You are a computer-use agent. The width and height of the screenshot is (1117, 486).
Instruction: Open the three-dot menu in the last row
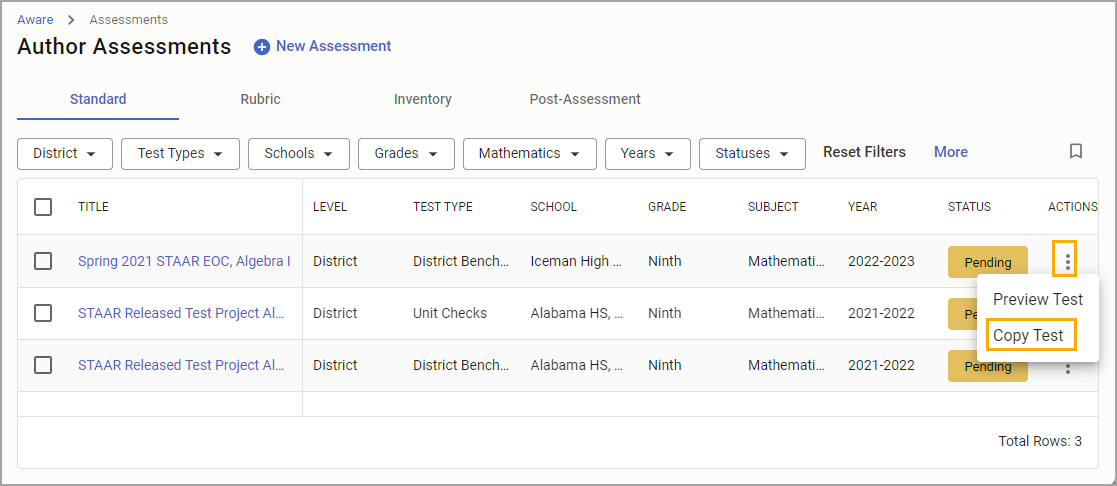coord(1067,369)
